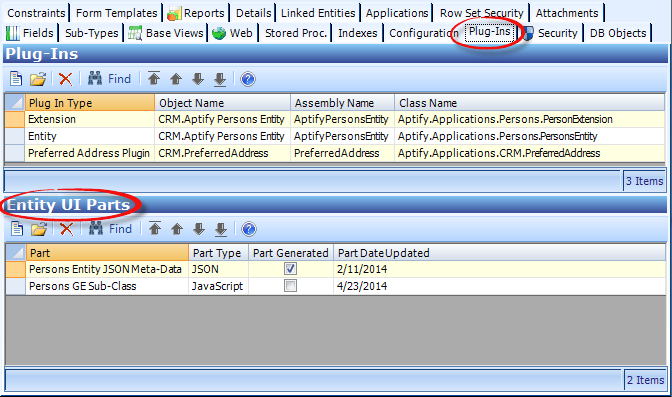This screenshot has height=397, width=672.
Task: Open the Linked Entities tab
Action: (318, 13)
